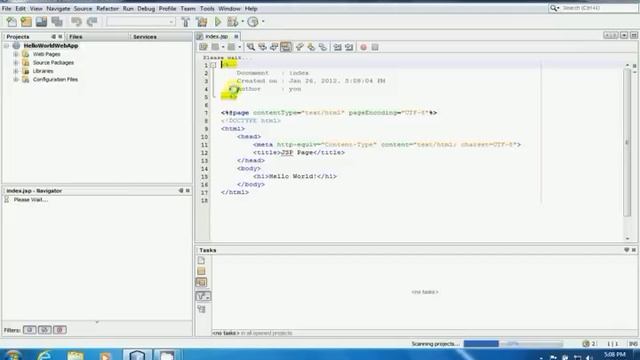Toggle Tasks currently edited file scope
The height and width of the screenshot is (360, 640).
201,260
